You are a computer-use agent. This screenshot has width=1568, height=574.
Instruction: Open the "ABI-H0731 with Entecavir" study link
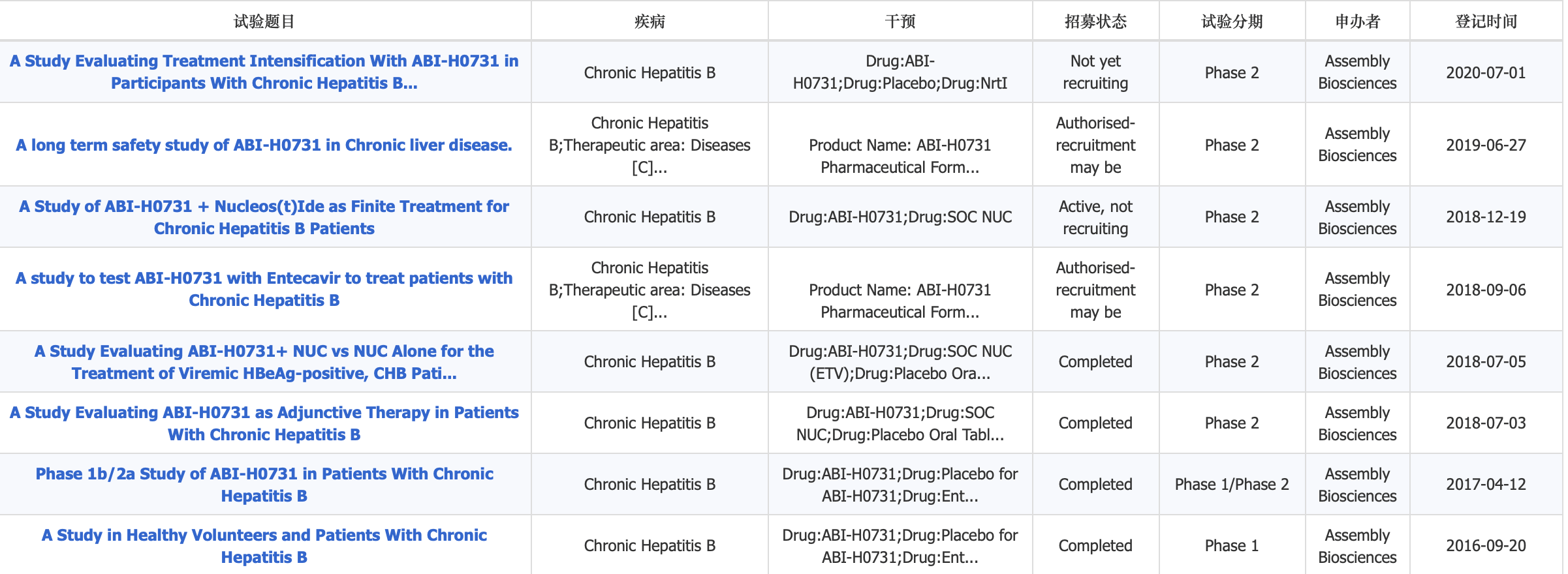coord(264,289)
